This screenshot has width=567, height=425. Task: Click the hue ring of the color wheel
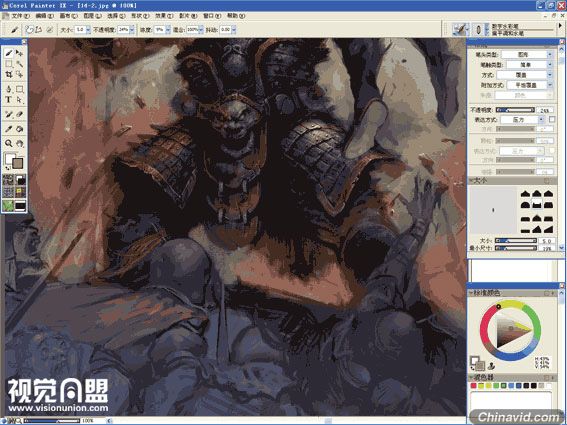click(511, 302)
